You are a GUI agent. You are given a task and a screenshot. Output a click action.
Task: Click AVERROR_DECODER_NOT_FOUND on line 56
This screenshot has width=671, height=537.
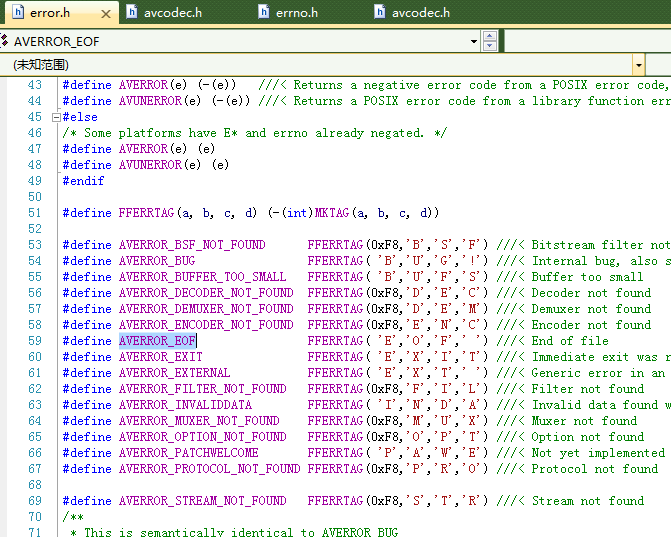coord(206,293)
